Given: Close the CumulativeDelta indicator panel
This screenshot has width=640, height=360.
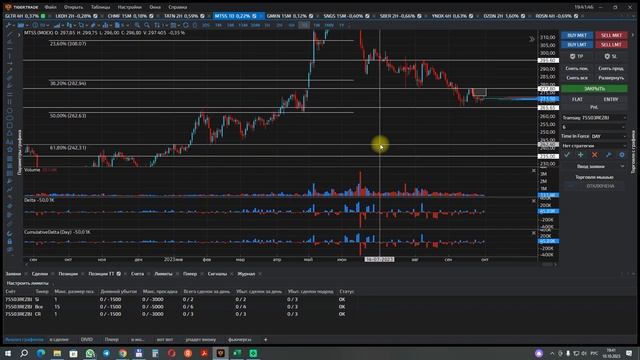Looking at the screenshot, I should click(x=533, y=233).
